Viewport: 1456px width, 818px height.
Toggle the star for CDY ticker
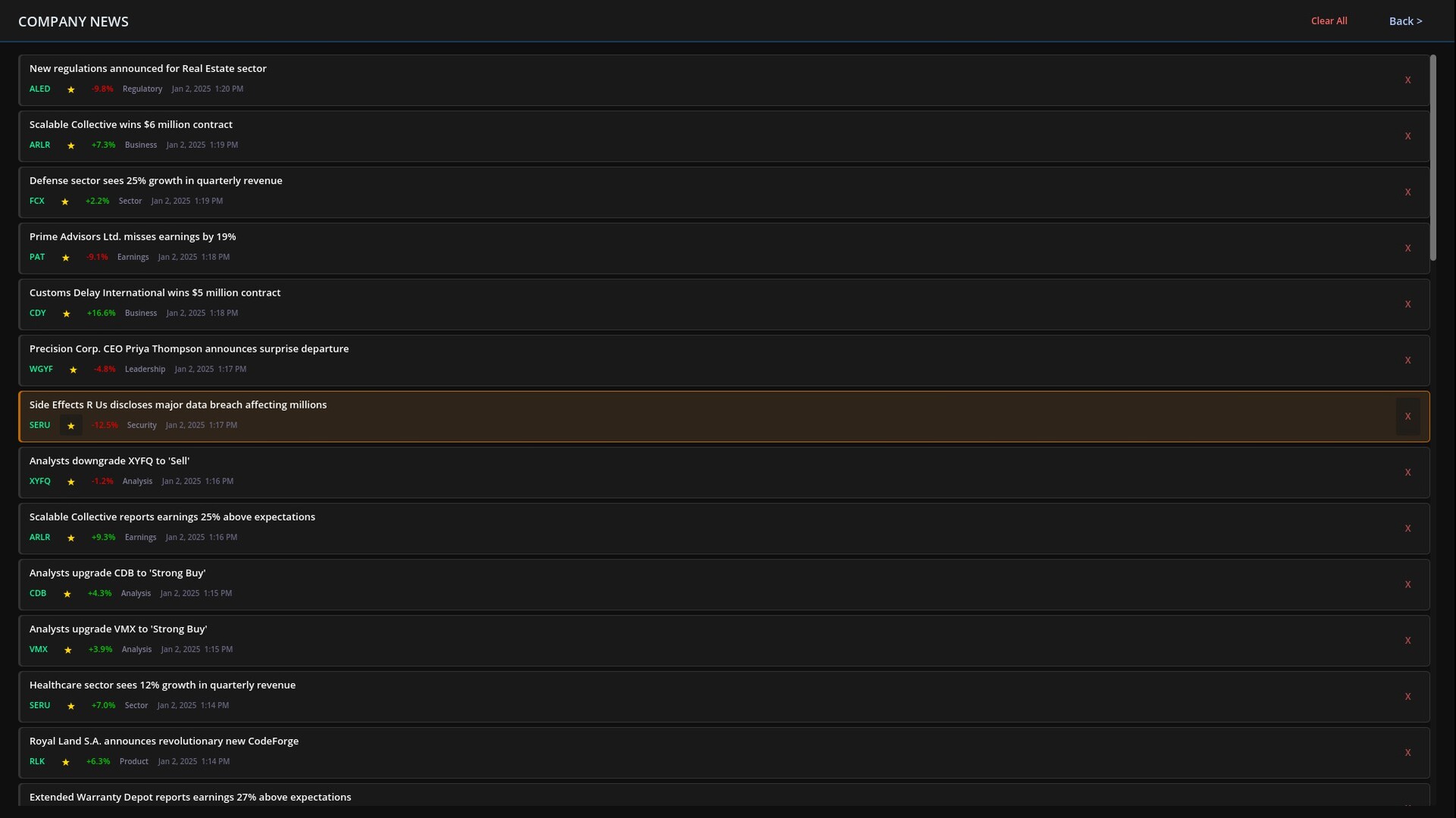pyautogui.click(x=67, y=314)
